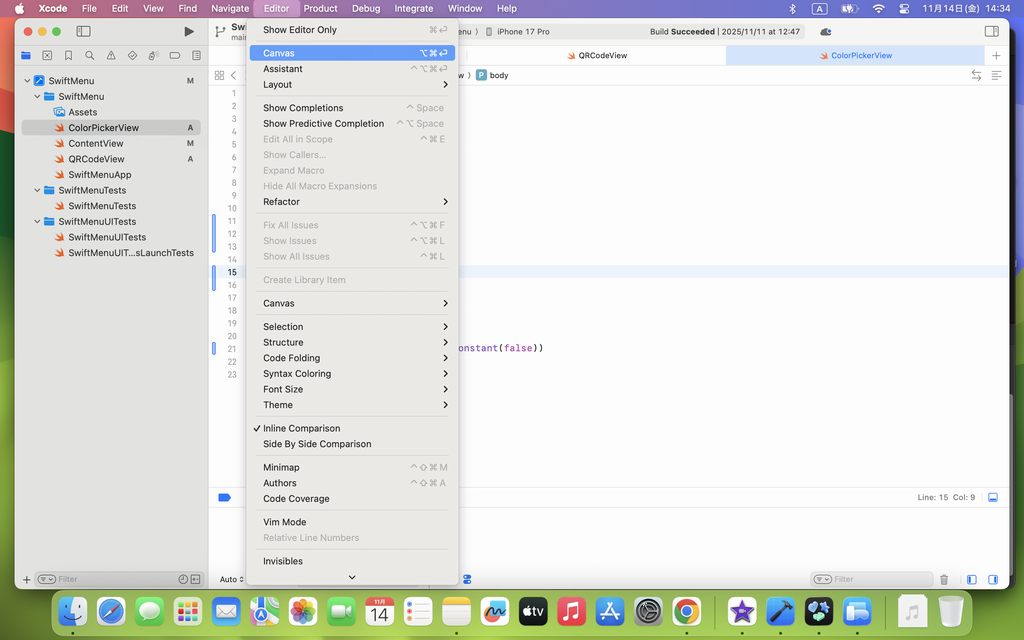Image resolution: width=1024 pixels, height=640 pixels.
Task: Toggle Inline Comparison in the menu
Action: coord(301,428)
